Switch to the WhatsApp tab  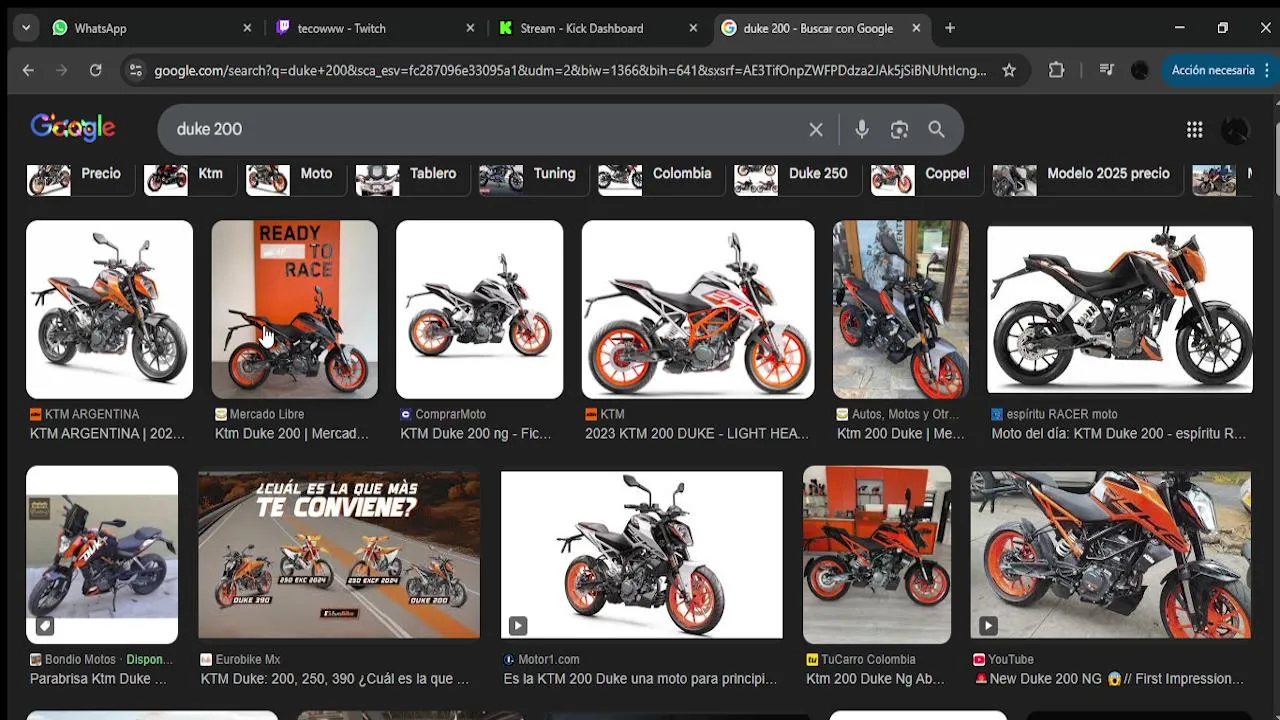(x=153, y=28)
